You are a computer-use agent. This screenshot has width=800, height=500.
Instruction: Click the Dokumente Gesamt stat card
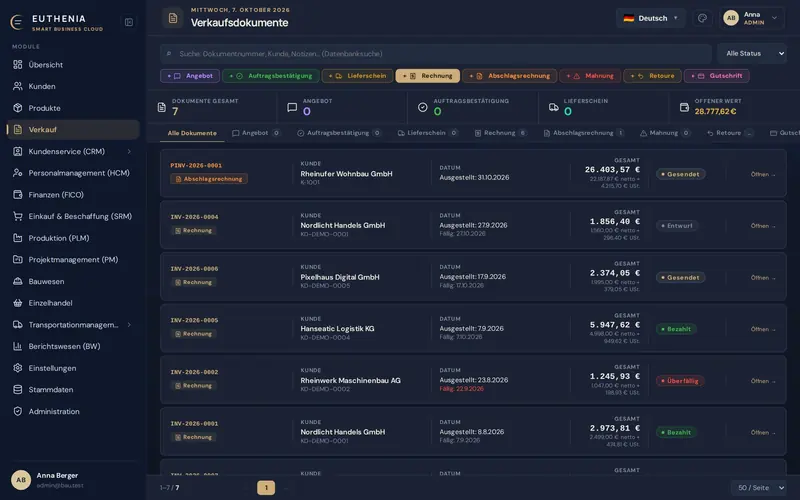point(212,107)
